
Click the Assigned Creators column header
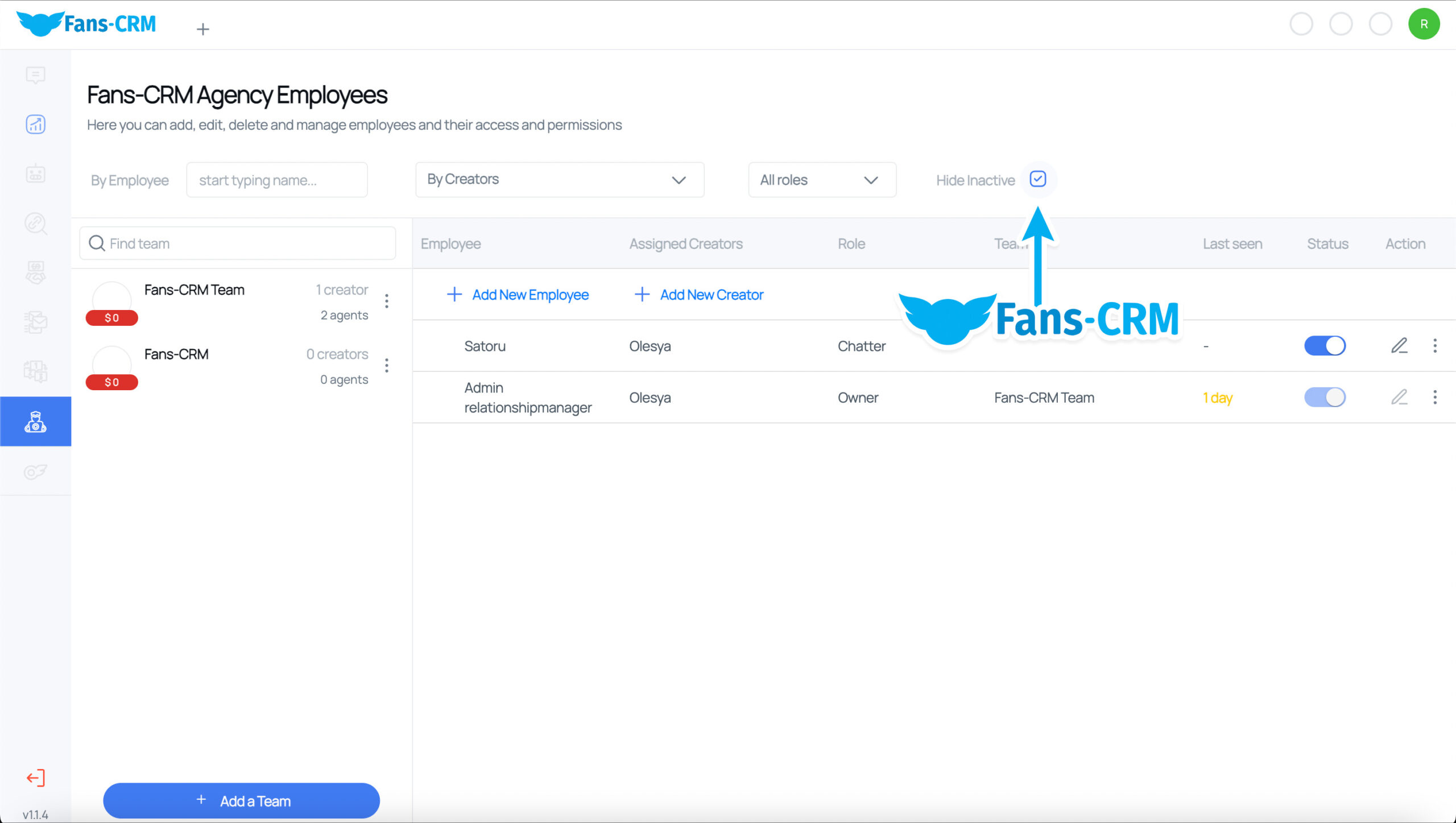point(686,243)
